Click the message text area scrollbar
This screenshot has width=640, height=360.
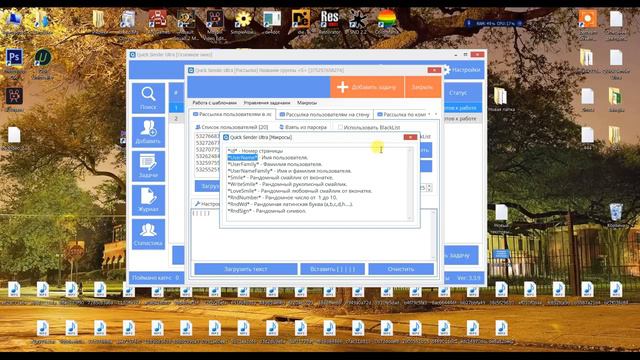434,234
